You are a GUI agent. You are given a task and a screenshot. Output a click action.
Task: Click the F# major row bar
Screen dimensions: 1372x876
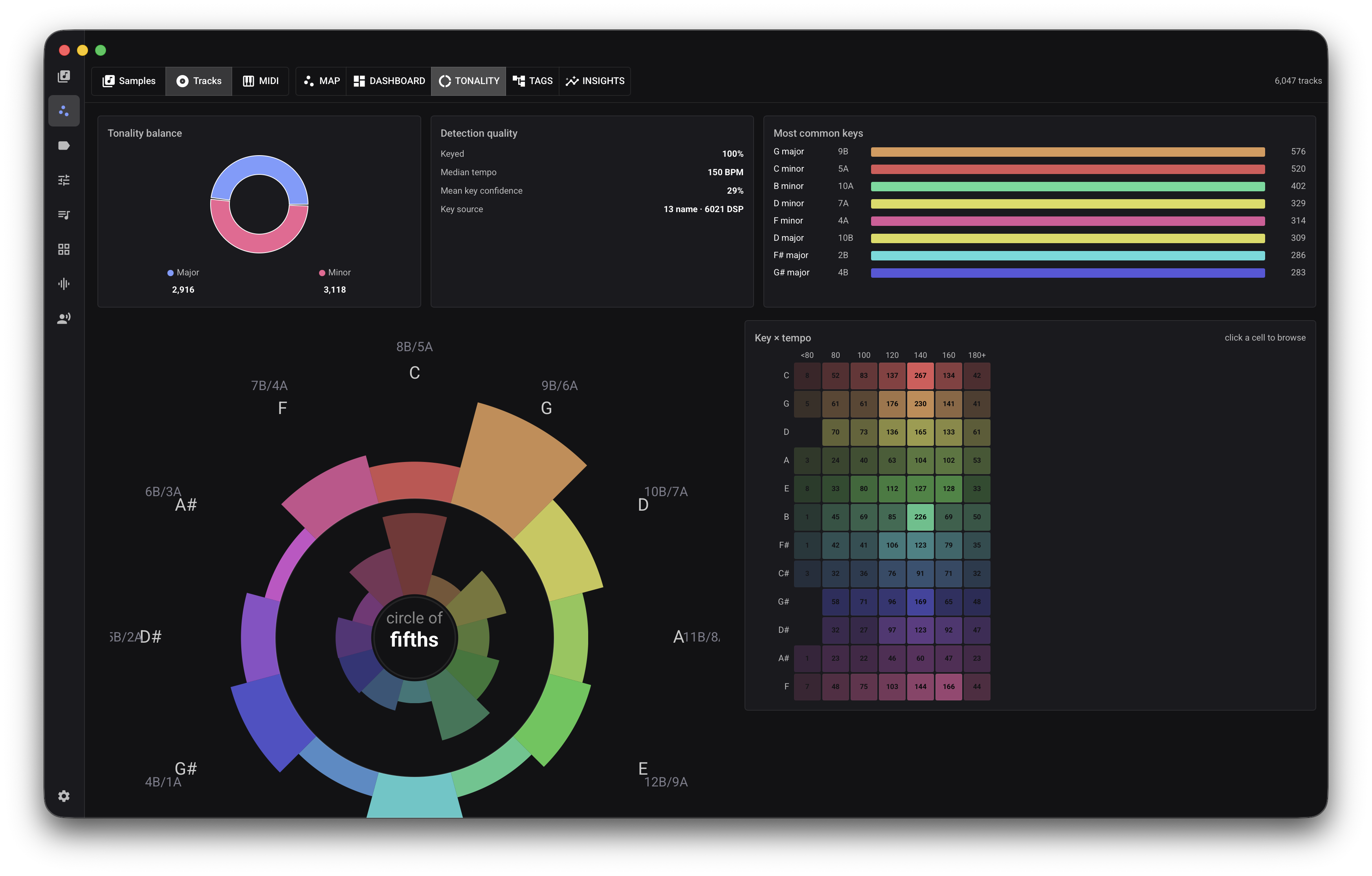(1067, 256)
